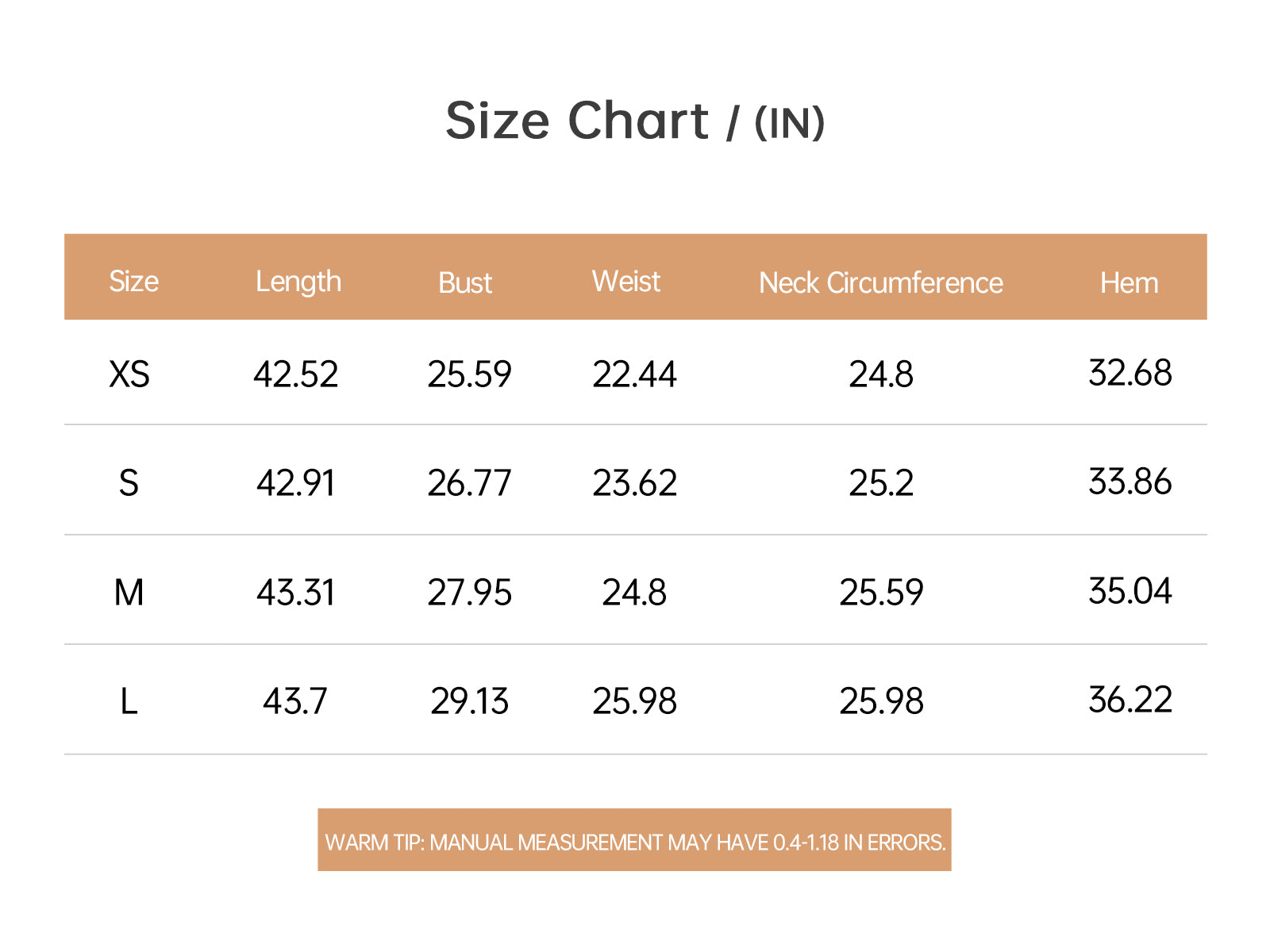1270x952 pixels.
Task: Click the Weist column header
Action: (x=625, y=282)
